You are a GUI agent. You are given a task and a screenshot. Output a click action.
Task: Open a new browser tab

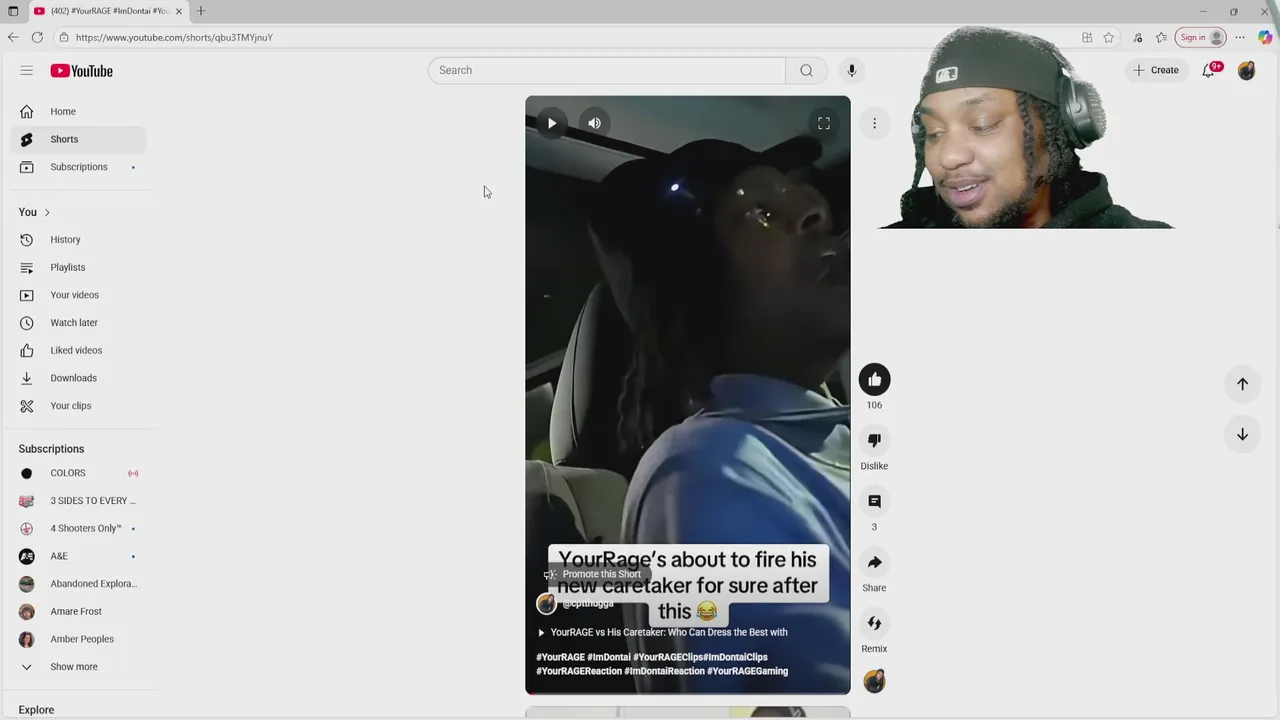click(x=201, y=11)
